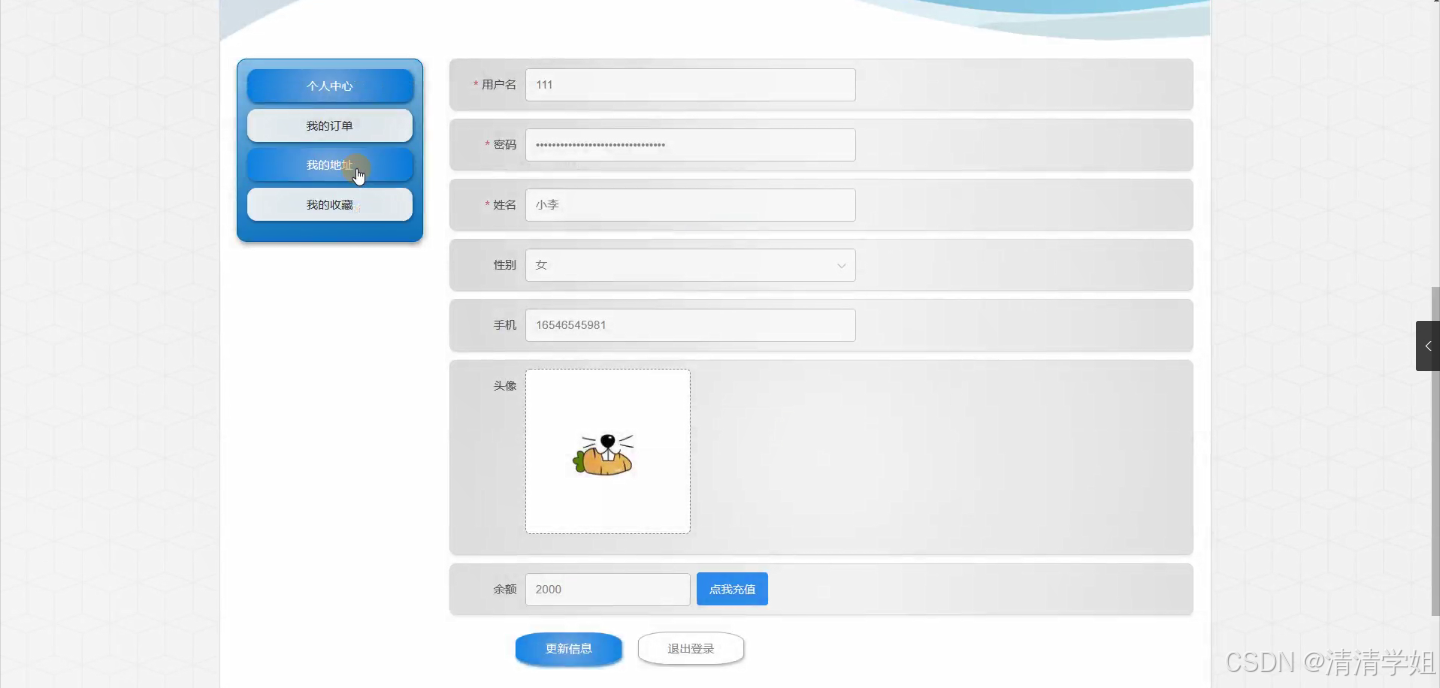The width and height of the screenshot is (1440, 688).
Task: Click the 性别 dropdown chevron arrow
Action: [841, 265]
